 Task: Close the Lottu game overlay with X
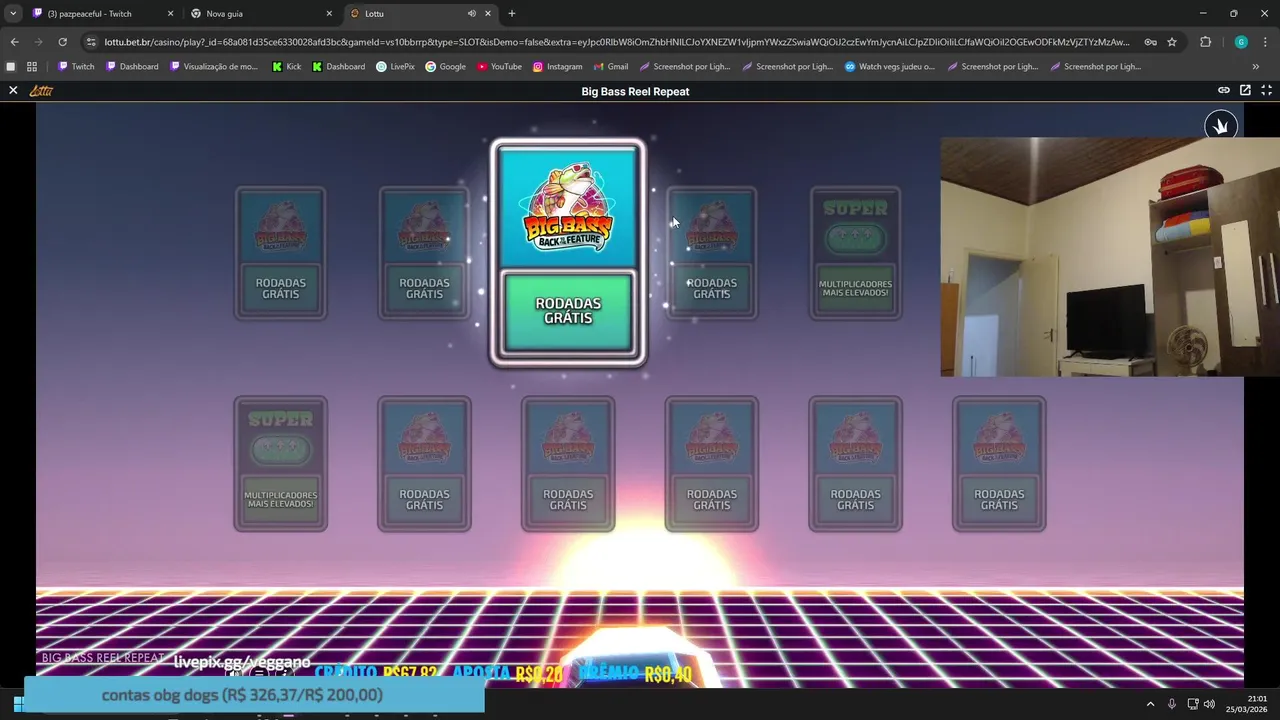pyautogui.click(x=13, y=90)
